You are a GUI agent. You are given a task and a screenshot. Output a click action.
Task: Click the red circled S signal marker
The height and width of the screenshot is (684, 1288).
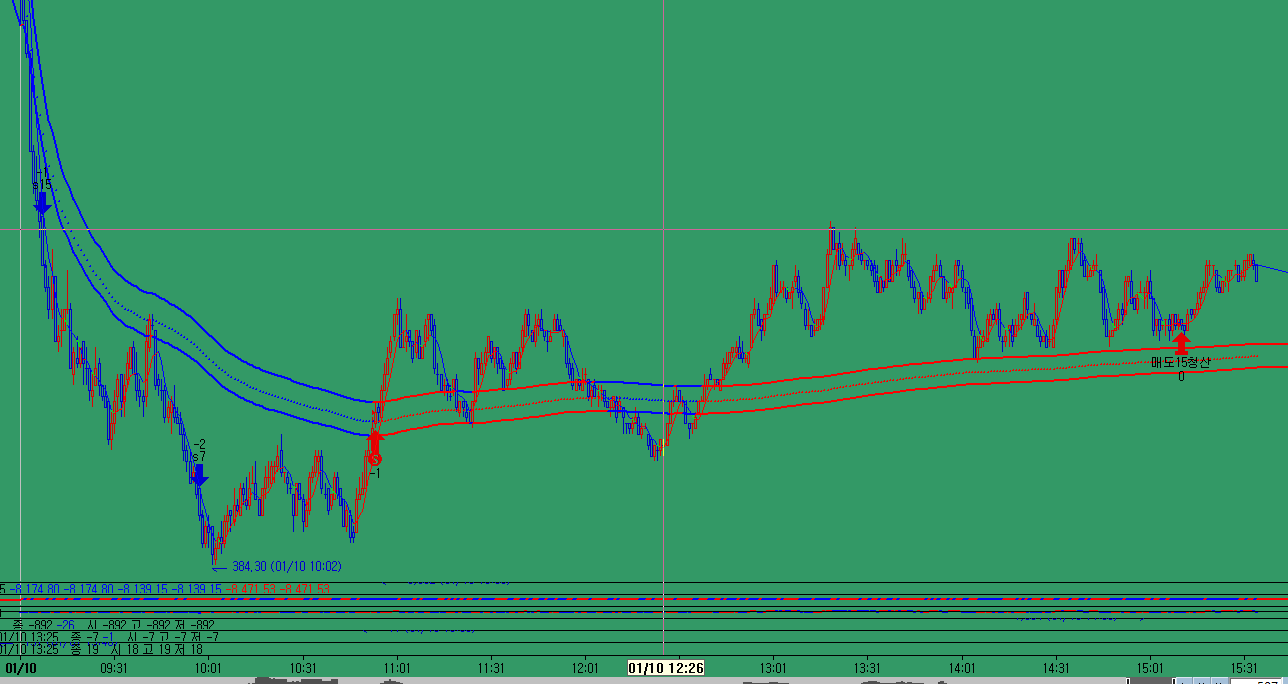coord(374,459)
